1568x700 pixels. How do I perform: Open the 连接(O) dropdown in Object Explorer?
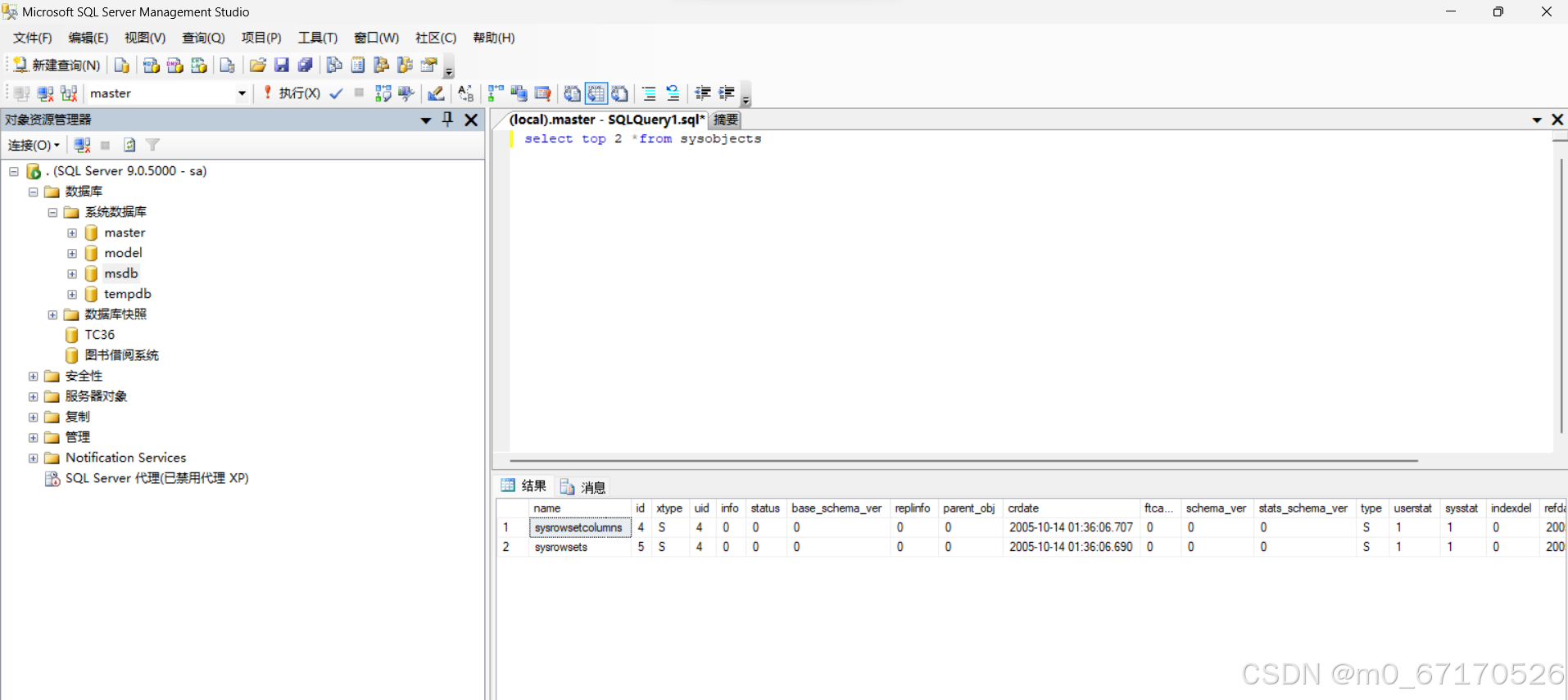click(34, 145)
